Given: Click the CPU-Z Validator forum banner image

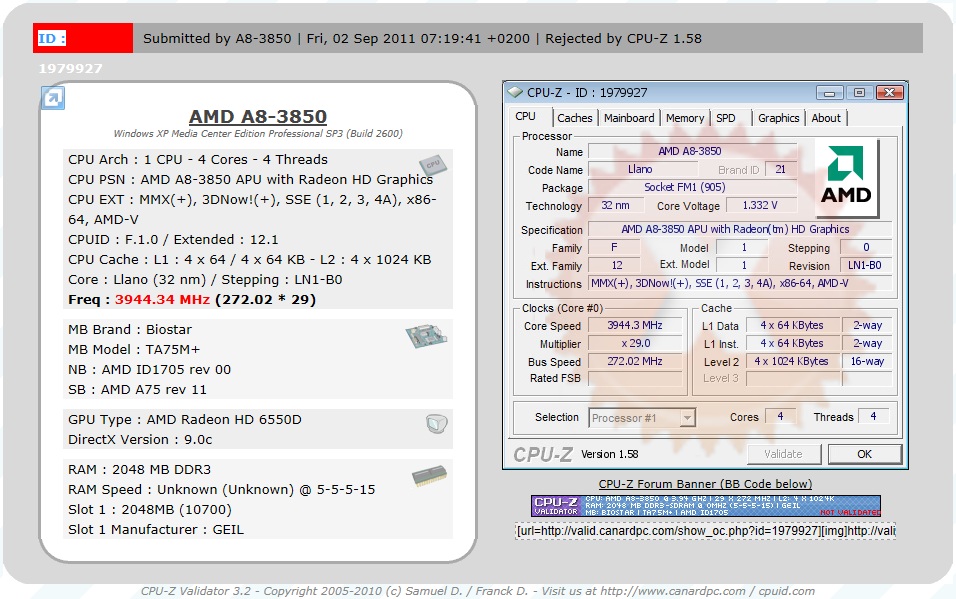Looking at the screenshot, I should click(705, 506).
